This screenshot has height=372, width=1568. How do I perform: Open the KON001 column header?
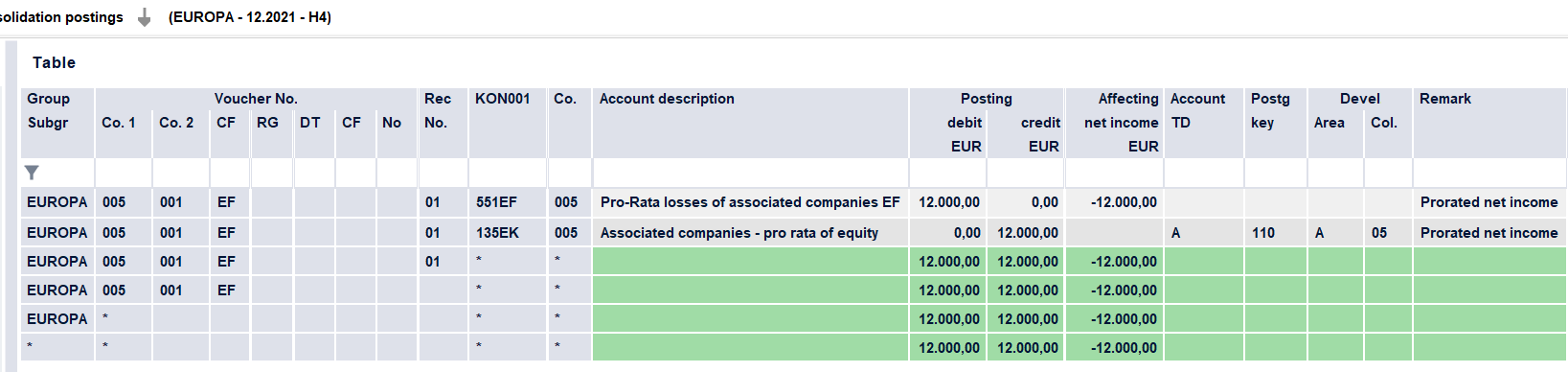click(x=507, y=123)
